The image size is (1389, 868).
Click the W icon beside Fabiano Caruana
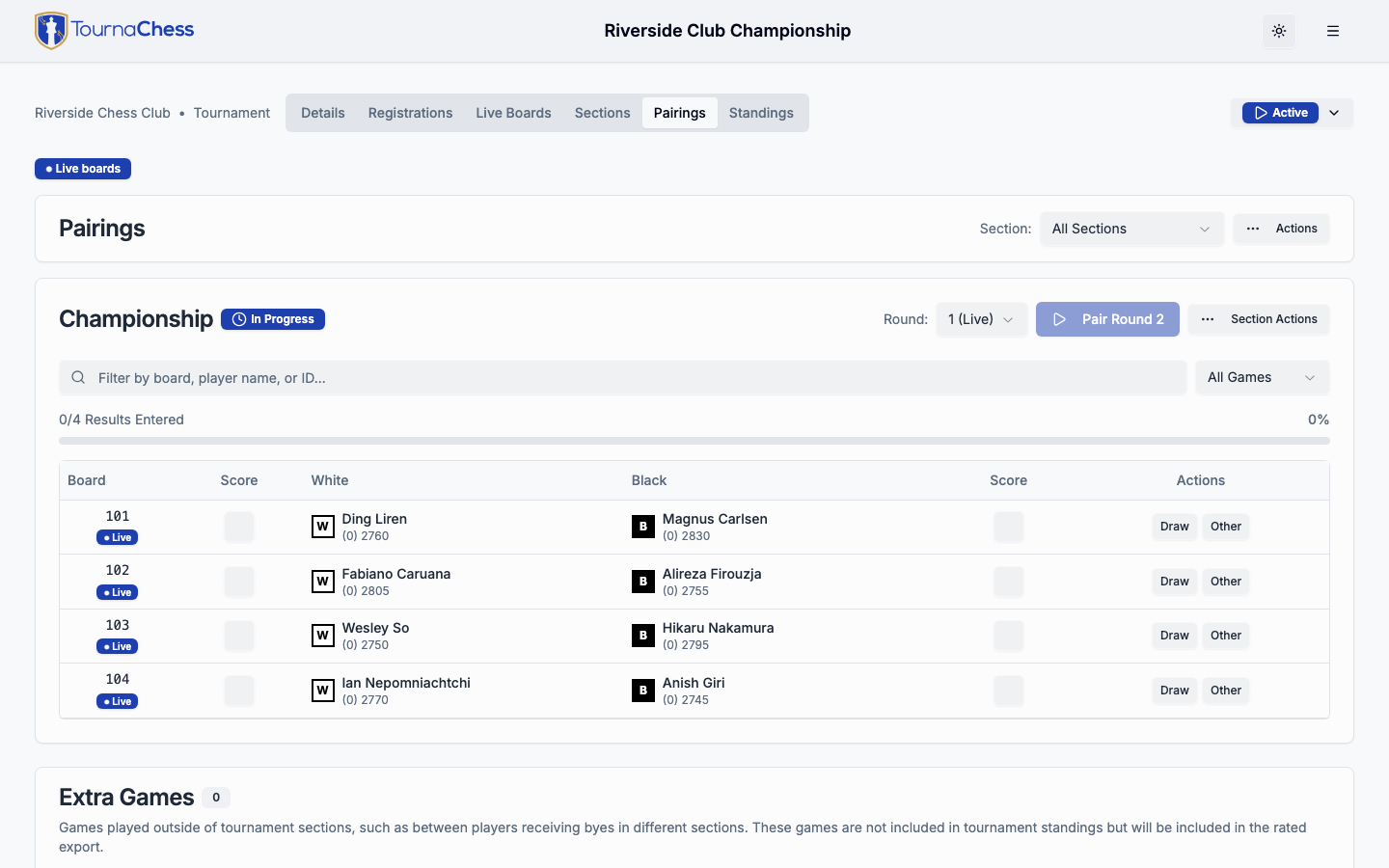tap(323, 582)
